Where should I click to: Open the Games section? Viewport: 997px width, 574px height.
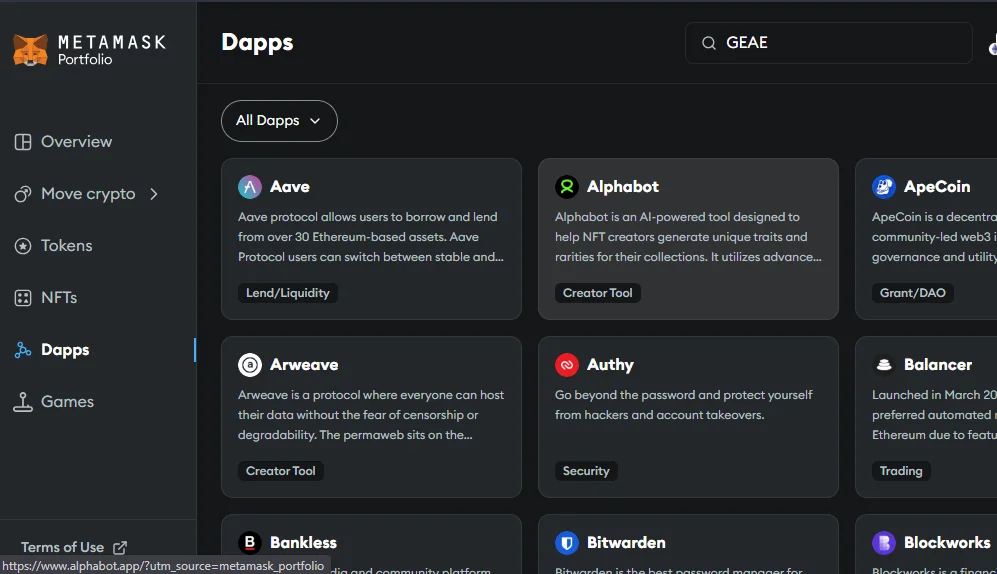coord(67,402)
